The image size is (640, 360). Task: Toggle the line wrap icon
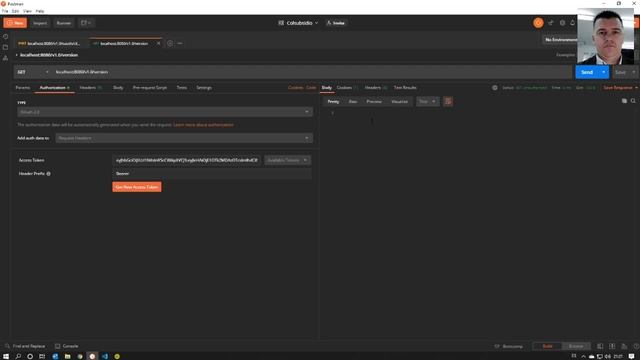(448, 101)
